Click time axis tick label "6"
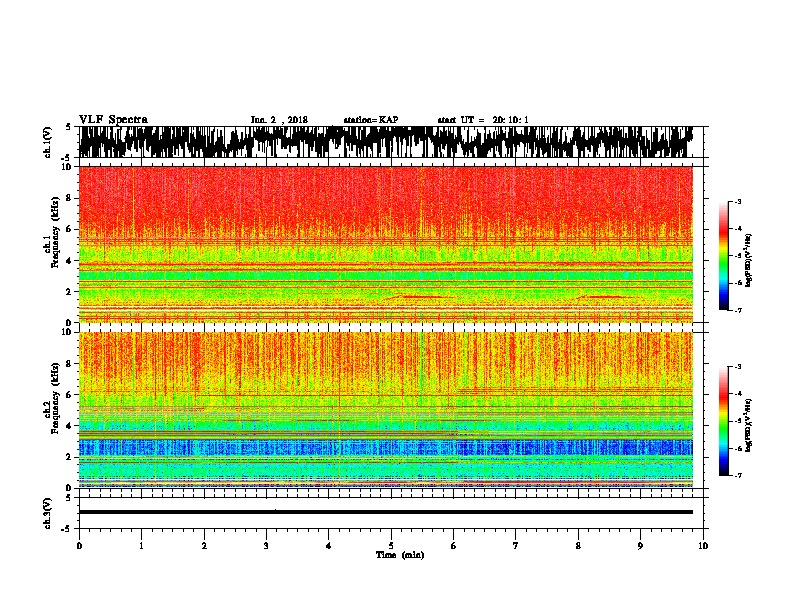Screen dimensions: 792x612 coord(453,546)
